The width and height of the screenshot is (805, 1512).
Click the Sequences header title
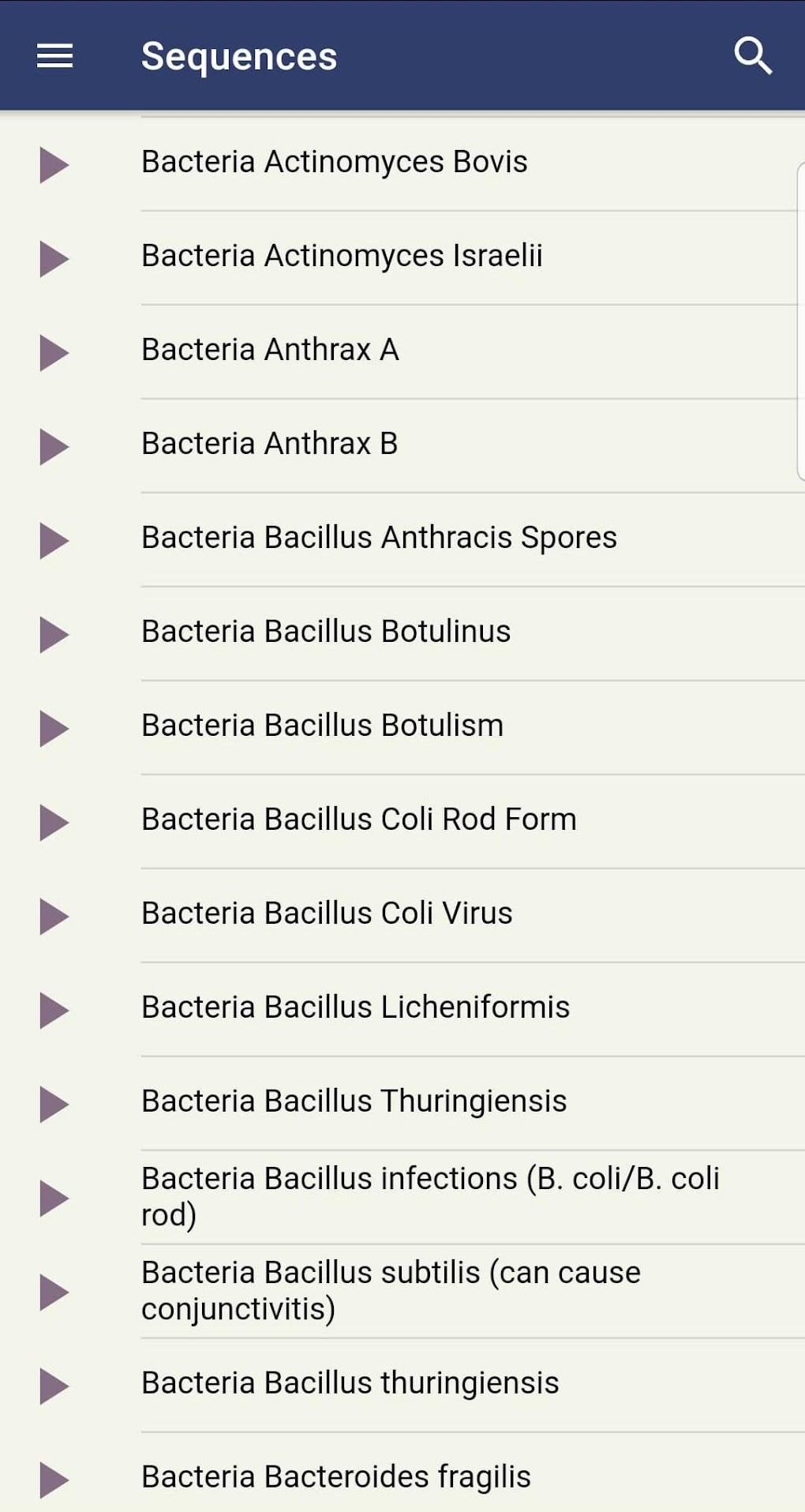point(238,56)
